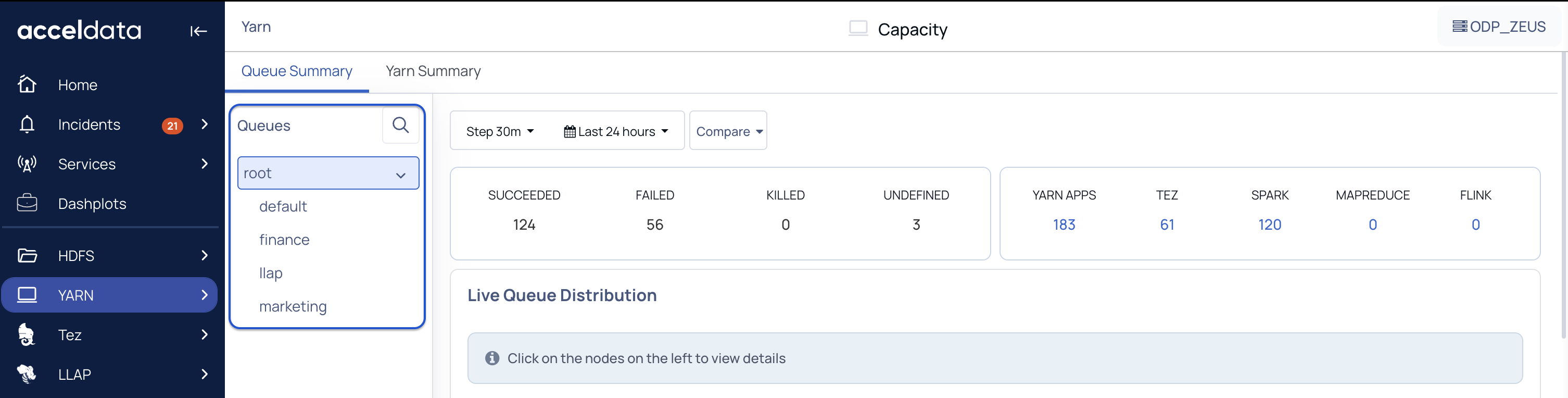Click the Home house icon
The image size is (1568, 398).
point(28,84)
